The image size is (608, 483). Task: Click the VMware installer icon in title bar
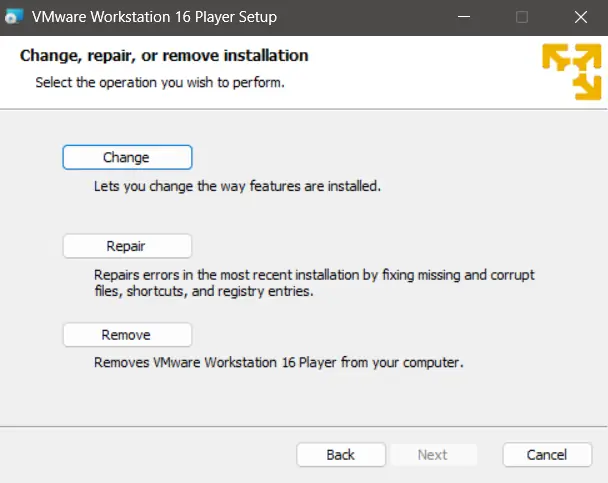(14, 17)
